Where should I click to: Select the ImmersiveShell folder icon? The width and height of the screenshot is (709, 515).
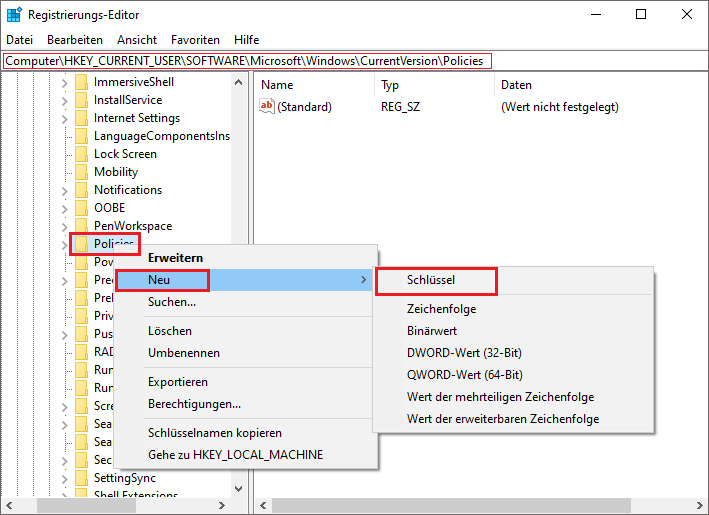tap(81, 82)
